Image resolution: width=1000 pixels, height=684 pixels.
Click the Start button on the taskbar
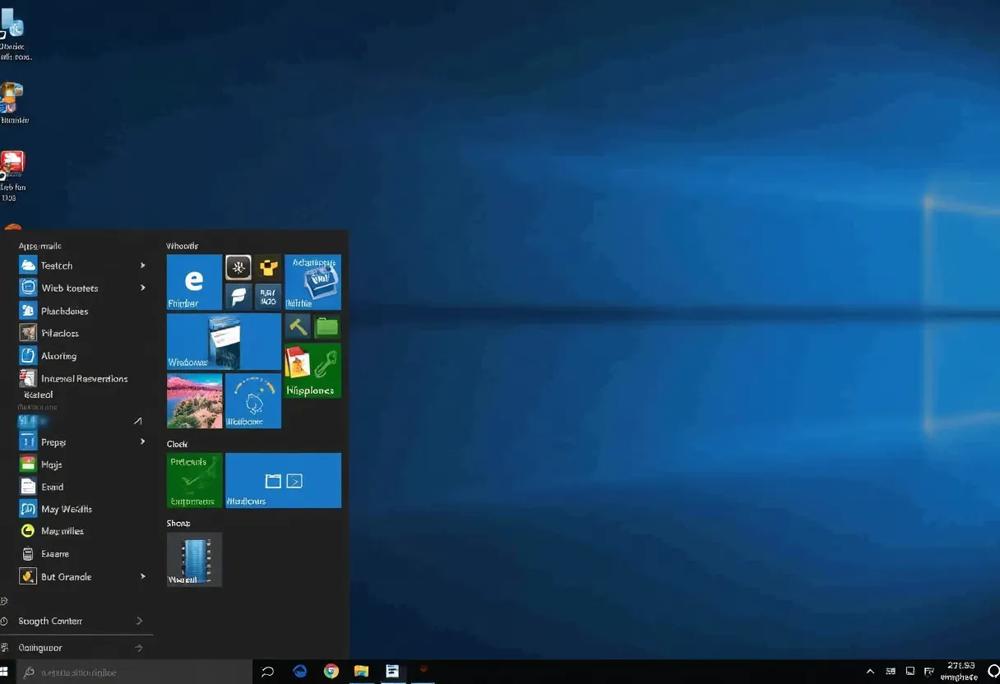10,671
